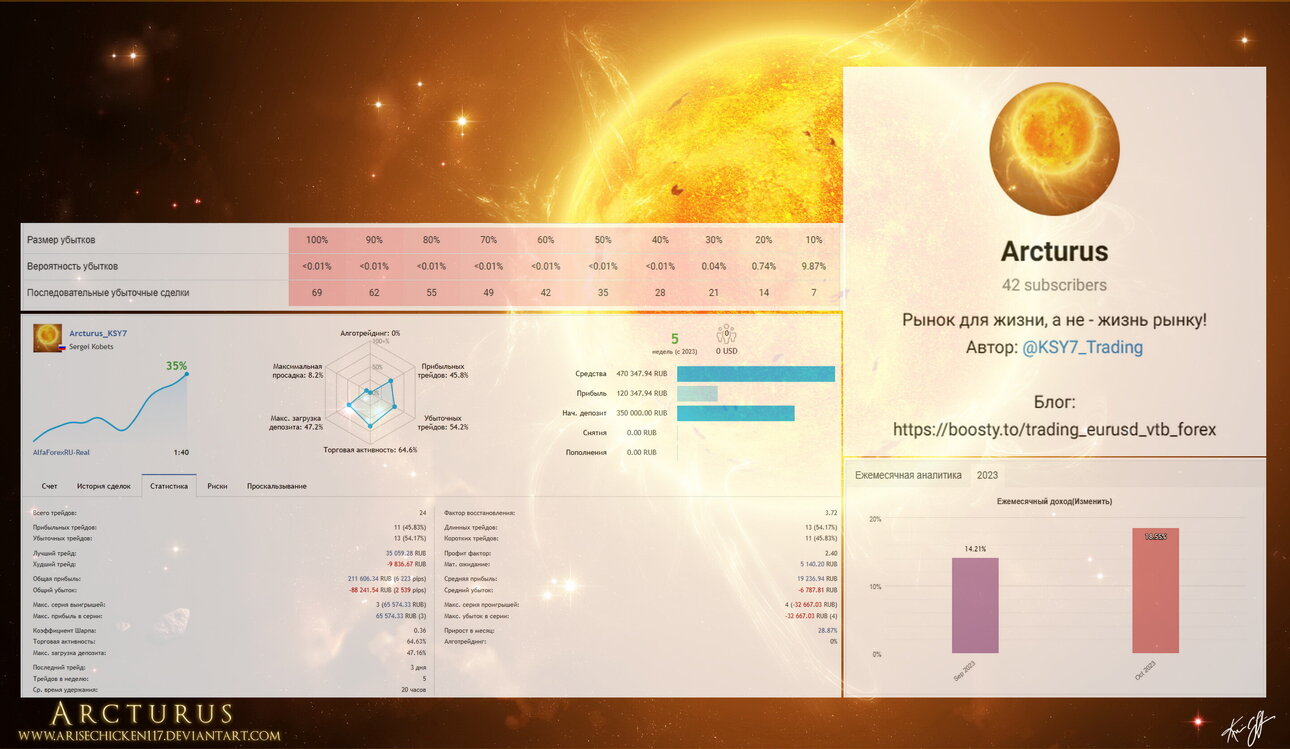Click the 470 347.94 RUB funds value
This screenshot has width=1290, height=749.
point(642,373)
